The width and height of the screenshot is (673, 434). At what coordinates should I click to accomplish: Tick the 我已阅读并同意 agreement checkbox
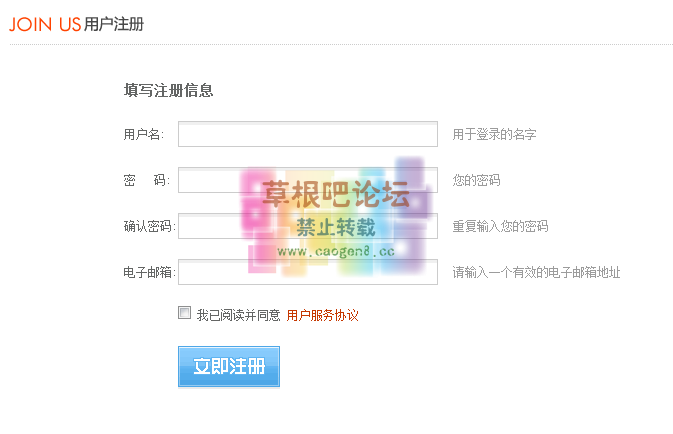coord(184,313)
